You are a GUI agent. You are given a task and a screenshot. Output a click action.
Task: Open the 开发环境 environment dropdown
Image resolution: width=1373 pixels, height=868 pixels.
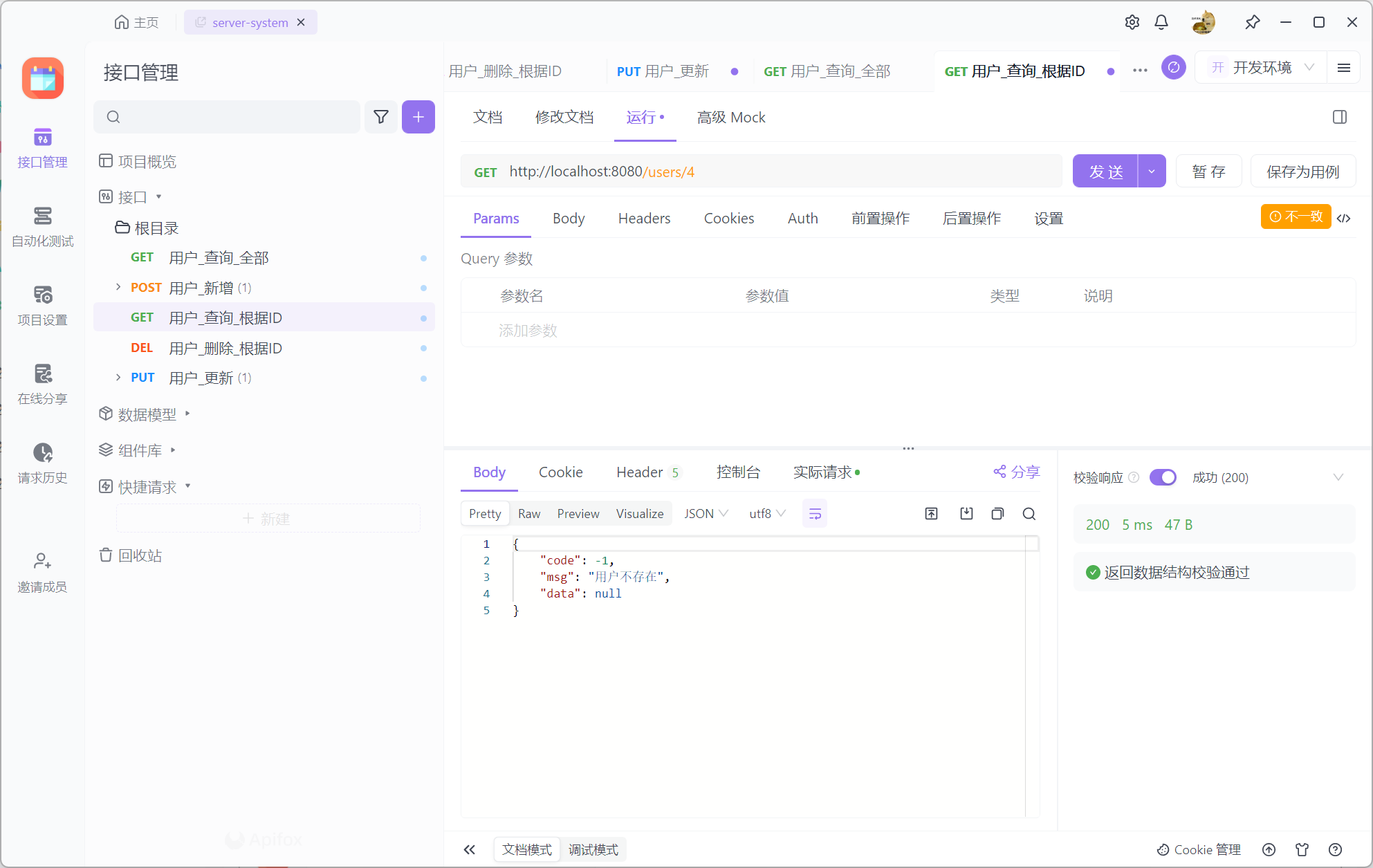point(1262,68)
